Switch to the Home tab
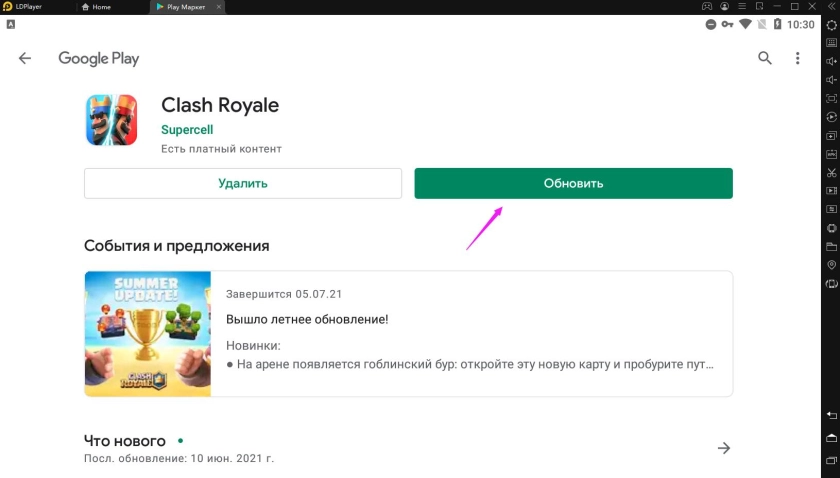This screenshot has width=840, height=478. 96,7
